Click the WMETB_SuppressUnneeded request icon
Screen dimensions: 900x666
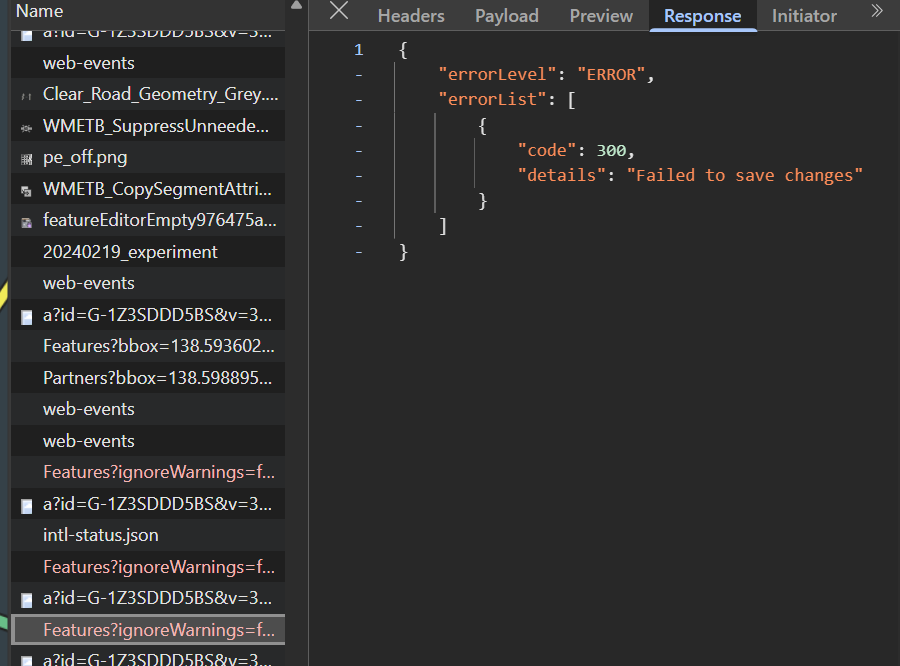(x=27, y=128)
